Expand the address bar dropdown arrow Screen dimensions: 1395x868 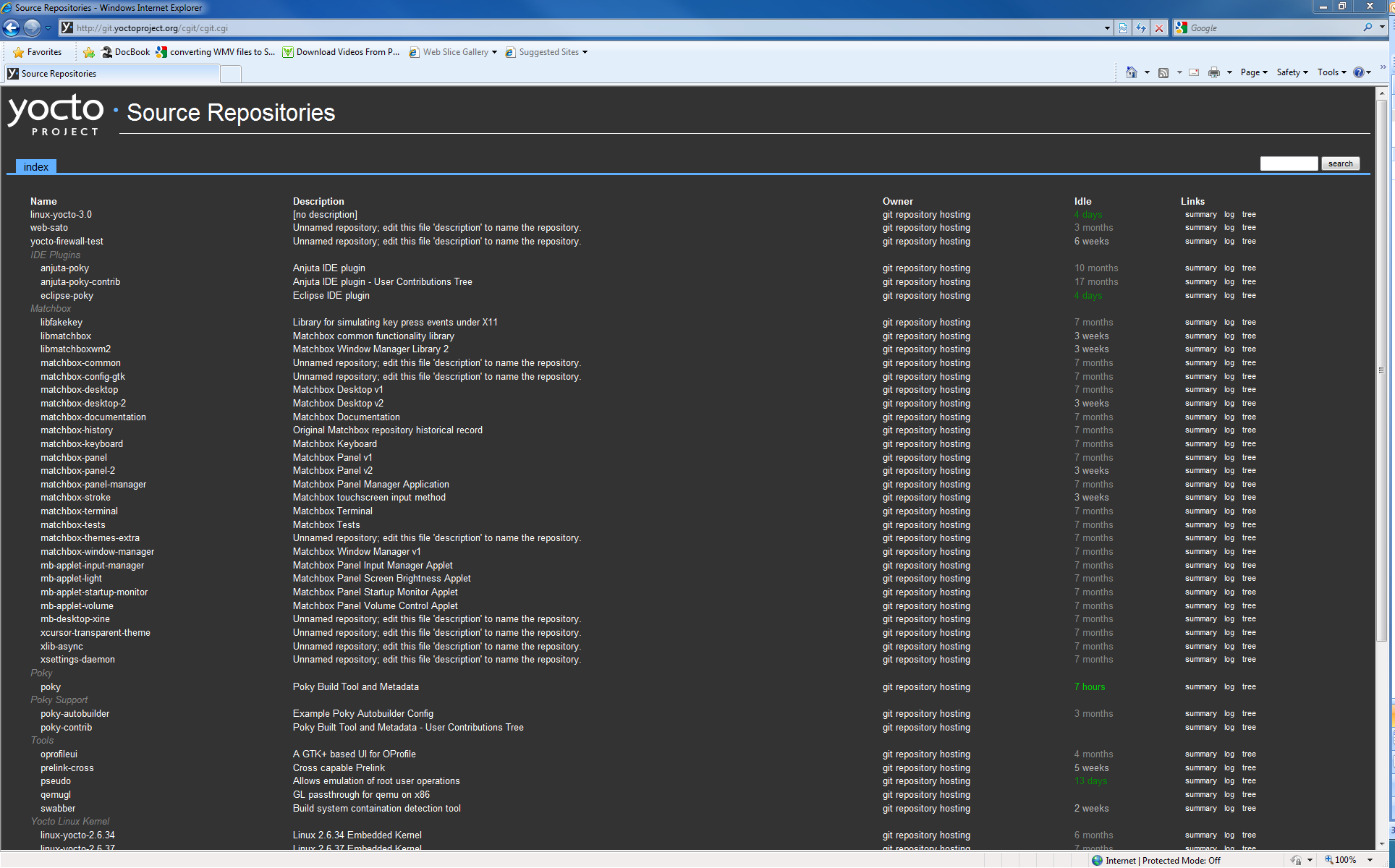click(x=1107, y=28)
